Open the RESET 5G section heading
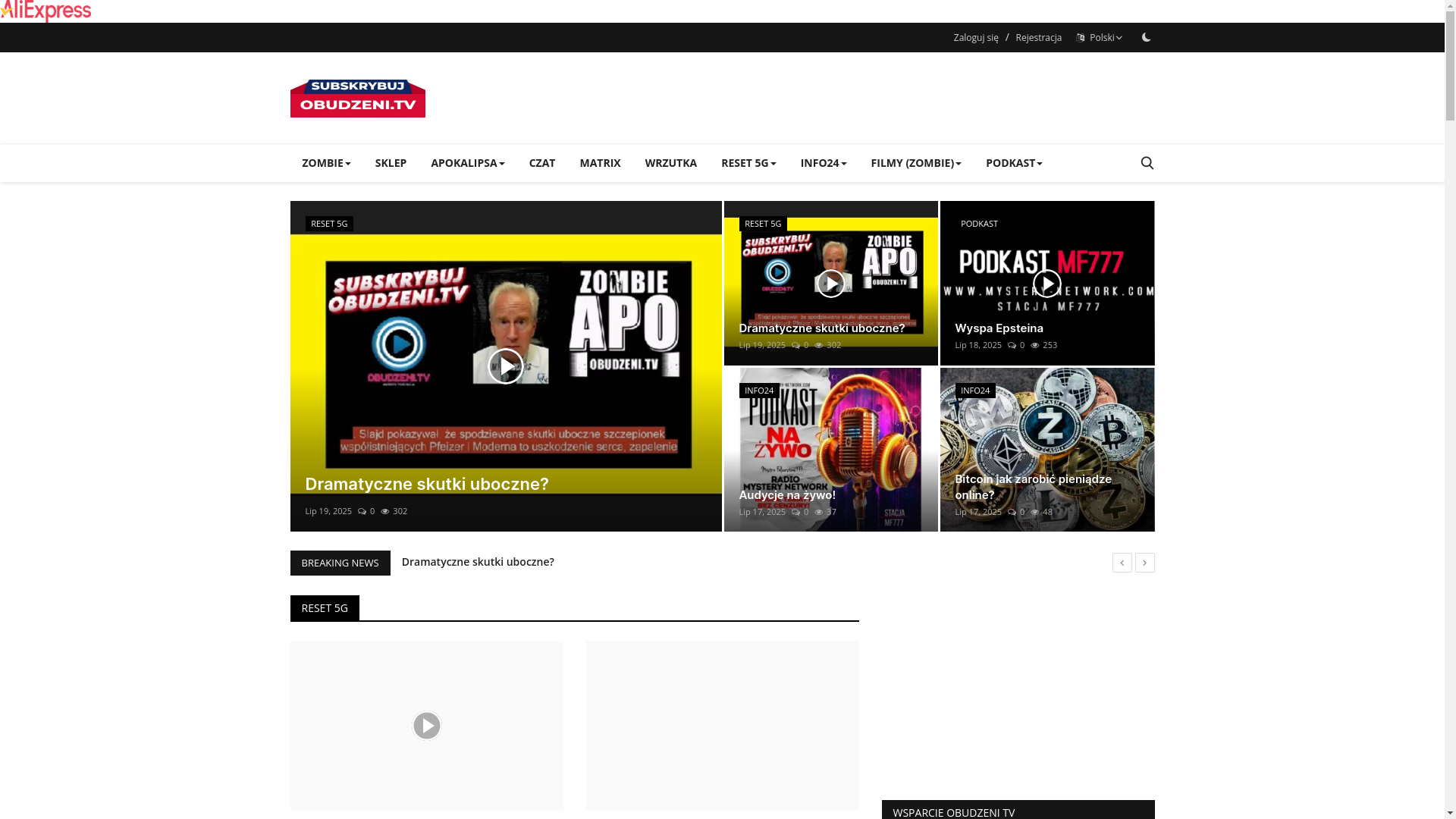 325,608
